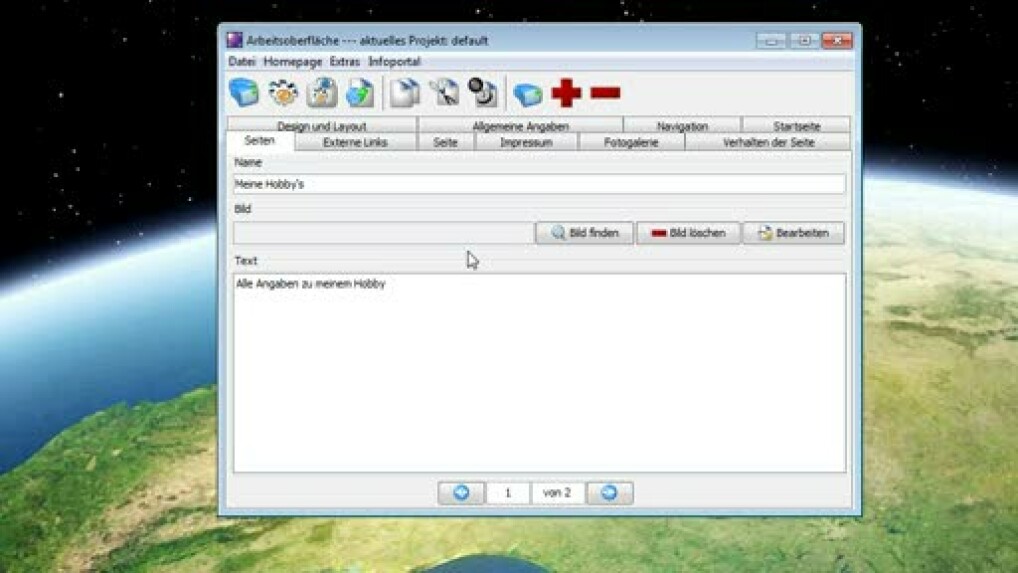Go to next page with right arrow

pos(609,493)
